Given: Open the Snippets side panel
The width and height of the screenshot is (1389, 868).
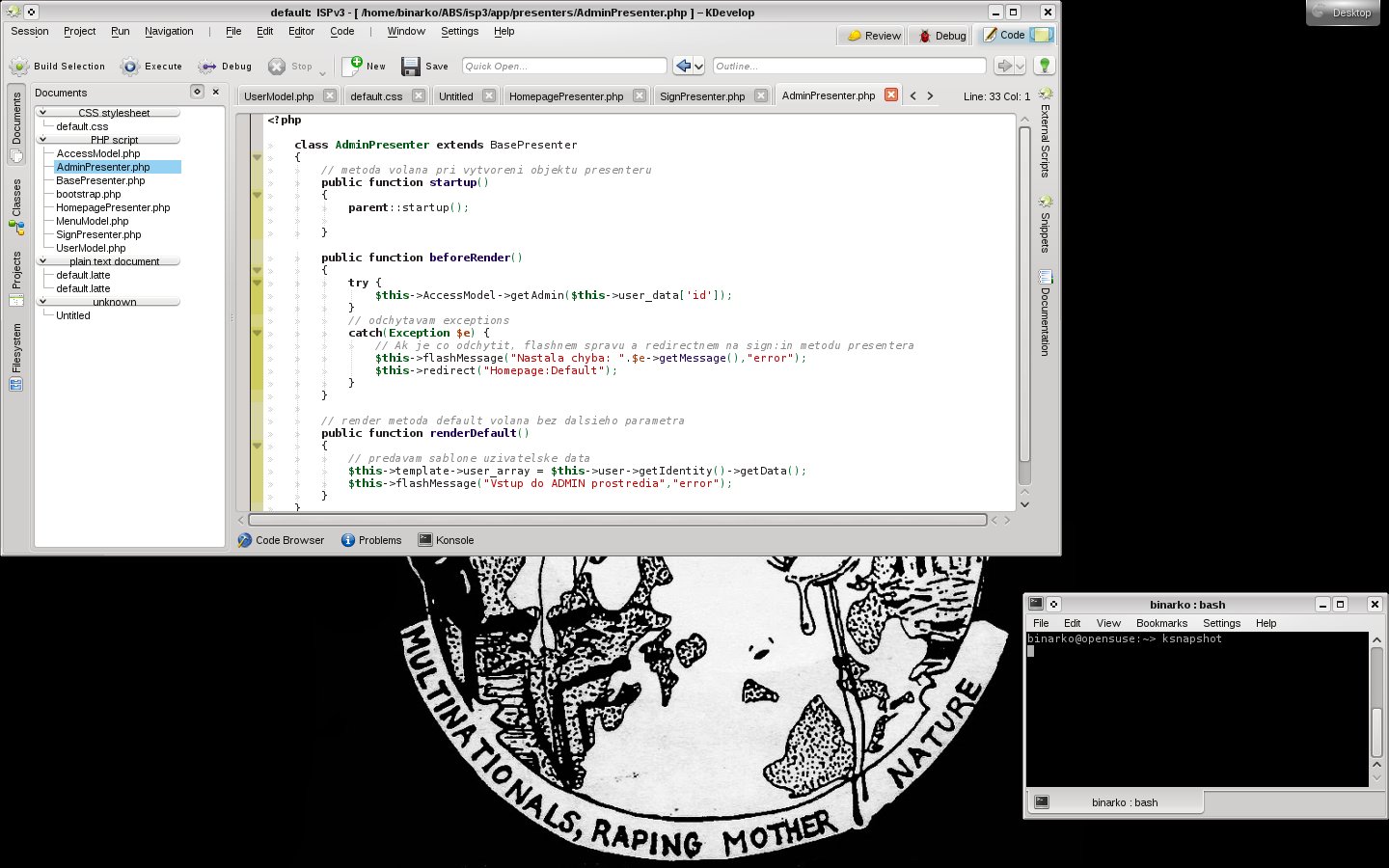Looking at the screenshot, I should 1045,224.
